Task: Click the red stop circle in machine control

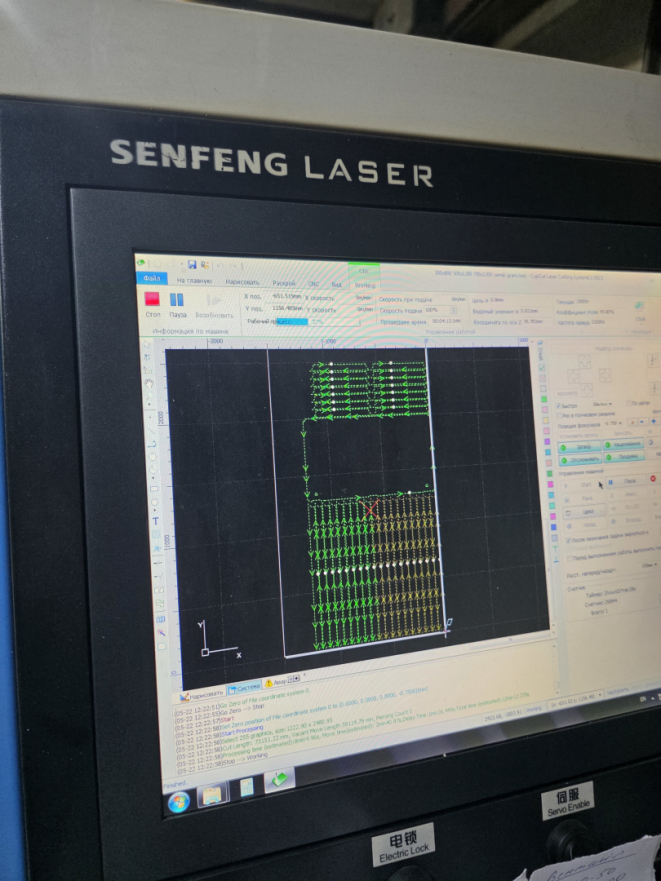Action: pos(653,480)
